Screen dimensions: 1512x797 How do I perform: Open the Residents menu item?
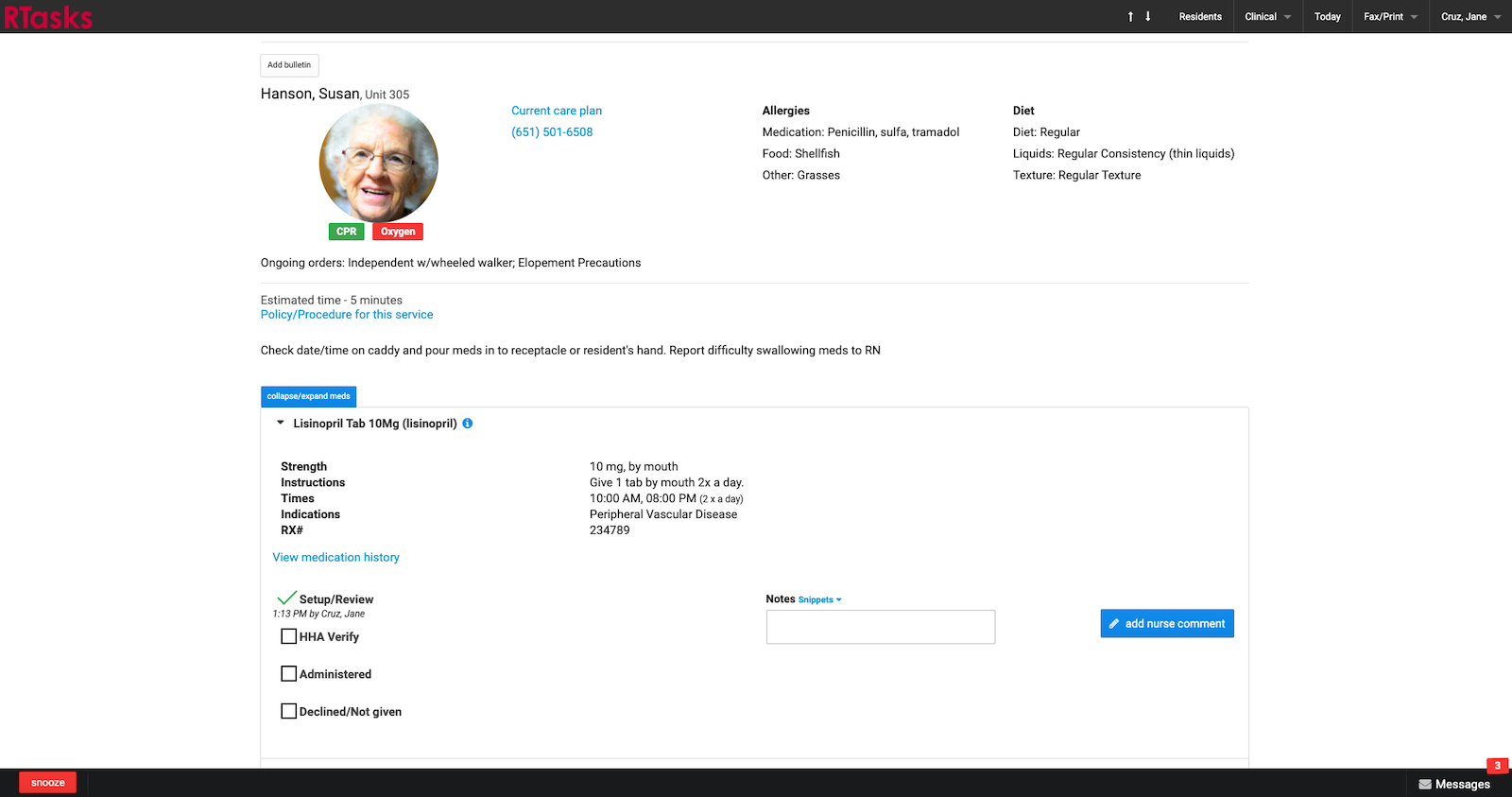click(1200, 17)
